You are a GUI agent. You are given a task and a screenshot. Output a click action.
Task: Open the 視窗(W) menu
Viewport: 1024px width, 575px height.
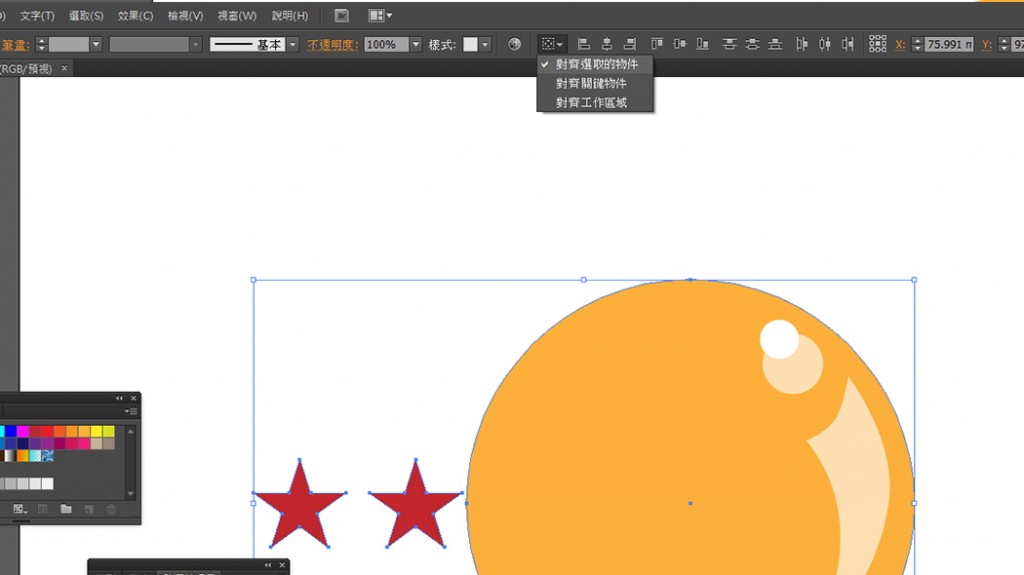(236, 15)
